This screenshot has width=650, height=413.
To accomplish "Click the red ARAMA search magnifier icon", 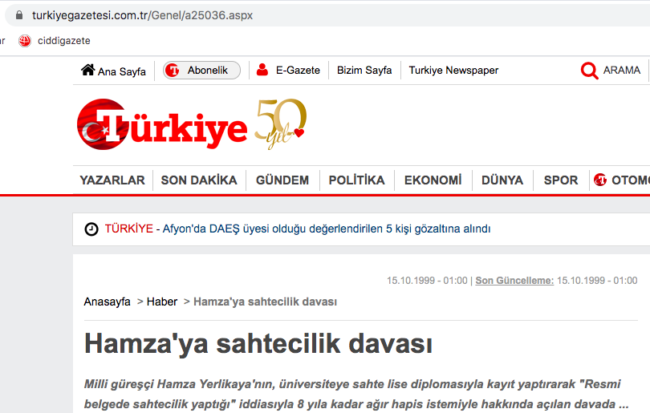I will (x=590, y=71).
